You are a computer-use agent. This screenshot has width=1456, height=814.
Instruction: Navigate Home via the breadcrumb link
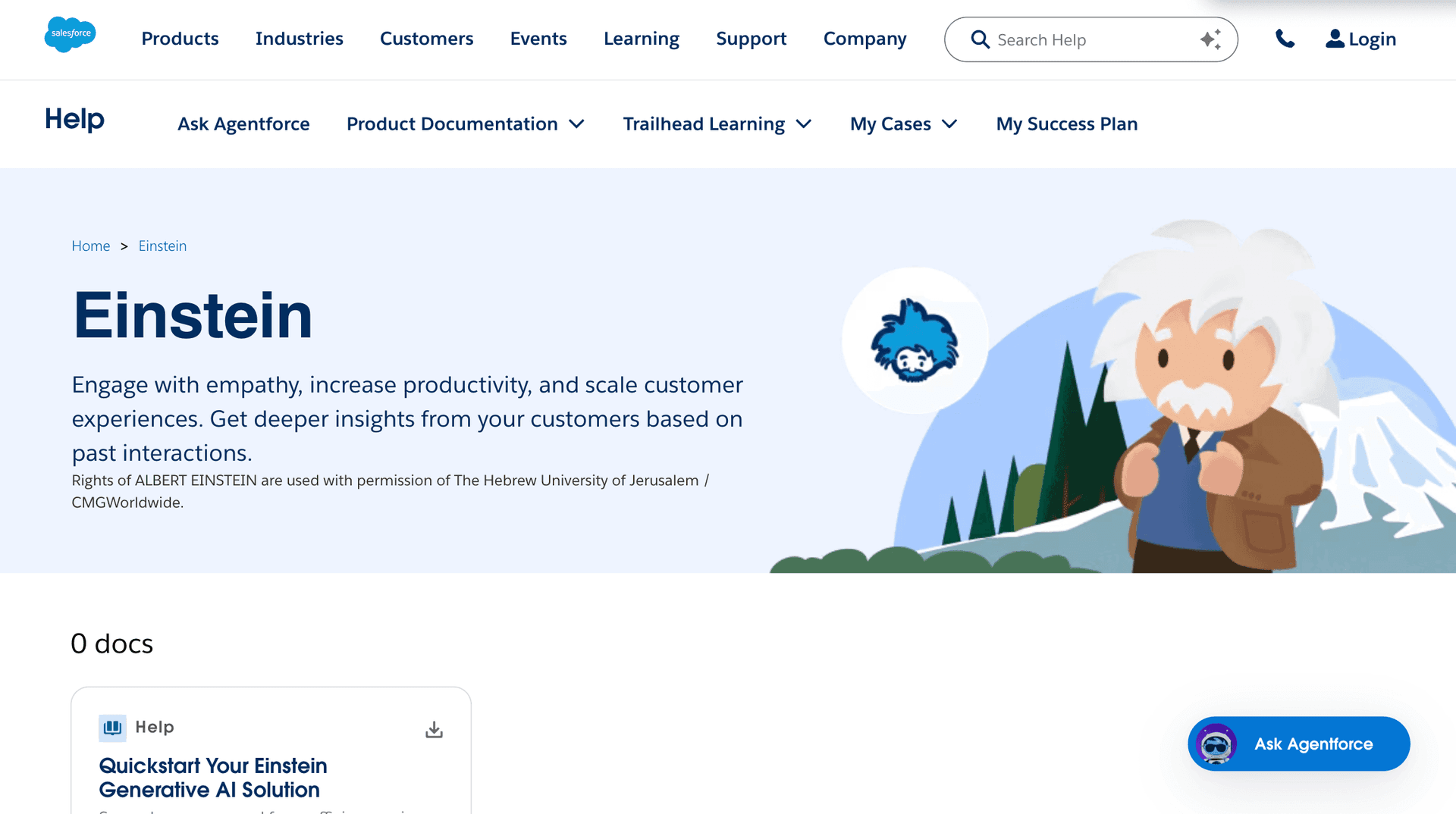tap(90, 246)
